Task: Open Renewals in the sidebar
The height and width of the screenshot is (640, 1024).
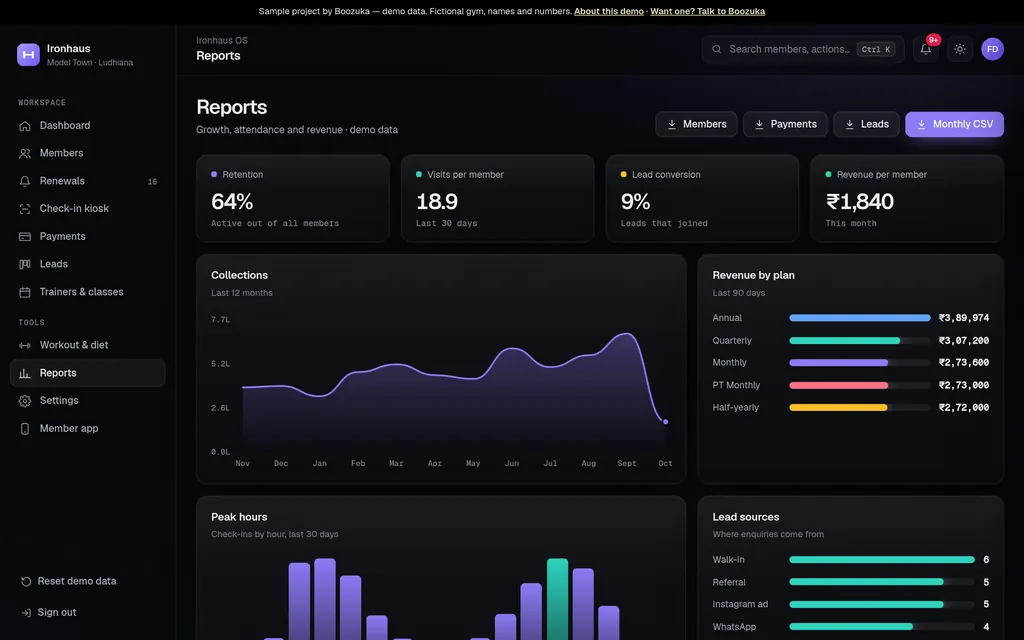Action: tap(88, 181)
